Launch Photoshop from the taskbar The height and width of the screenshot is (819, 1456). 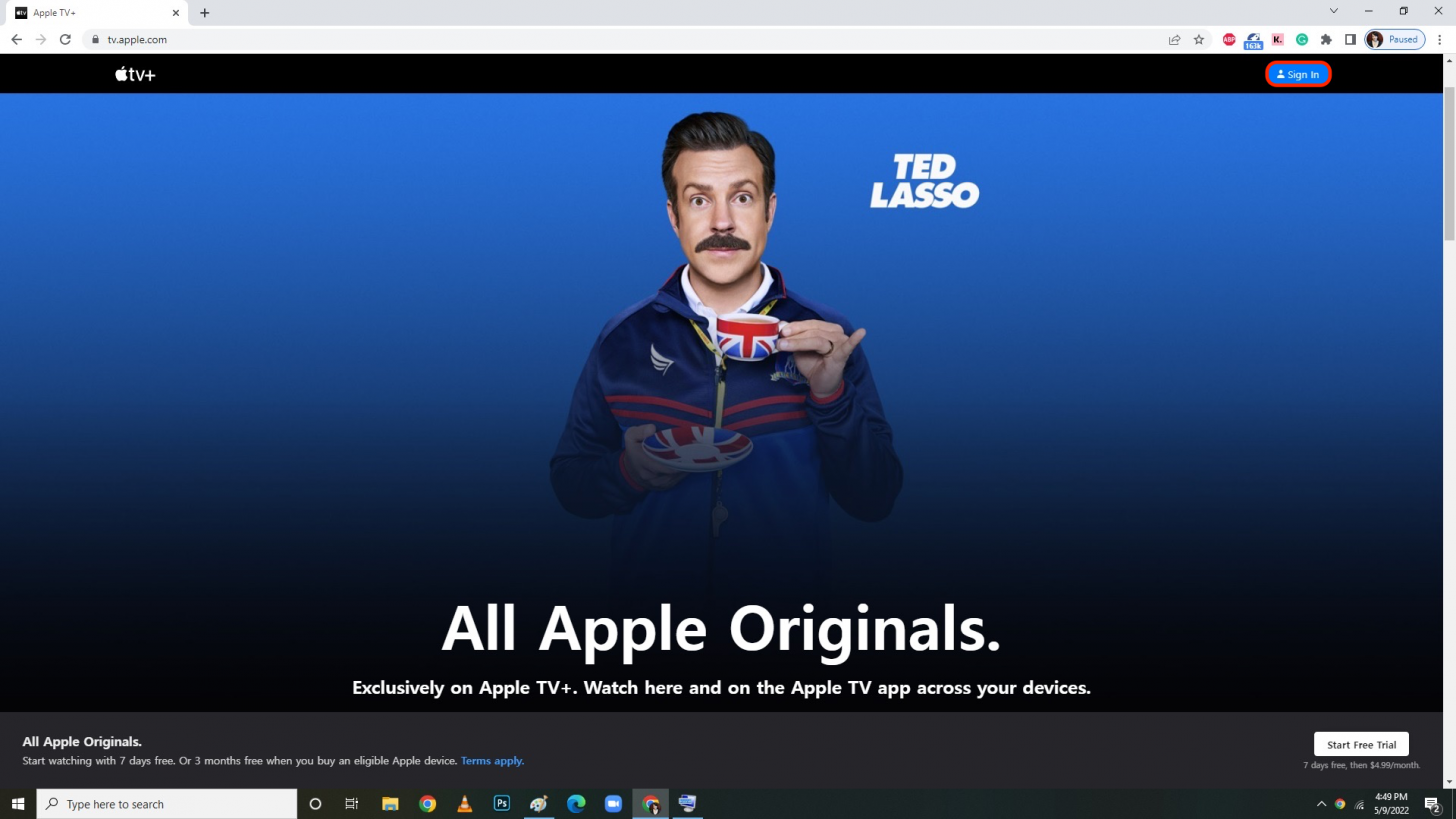click(502, 804)
